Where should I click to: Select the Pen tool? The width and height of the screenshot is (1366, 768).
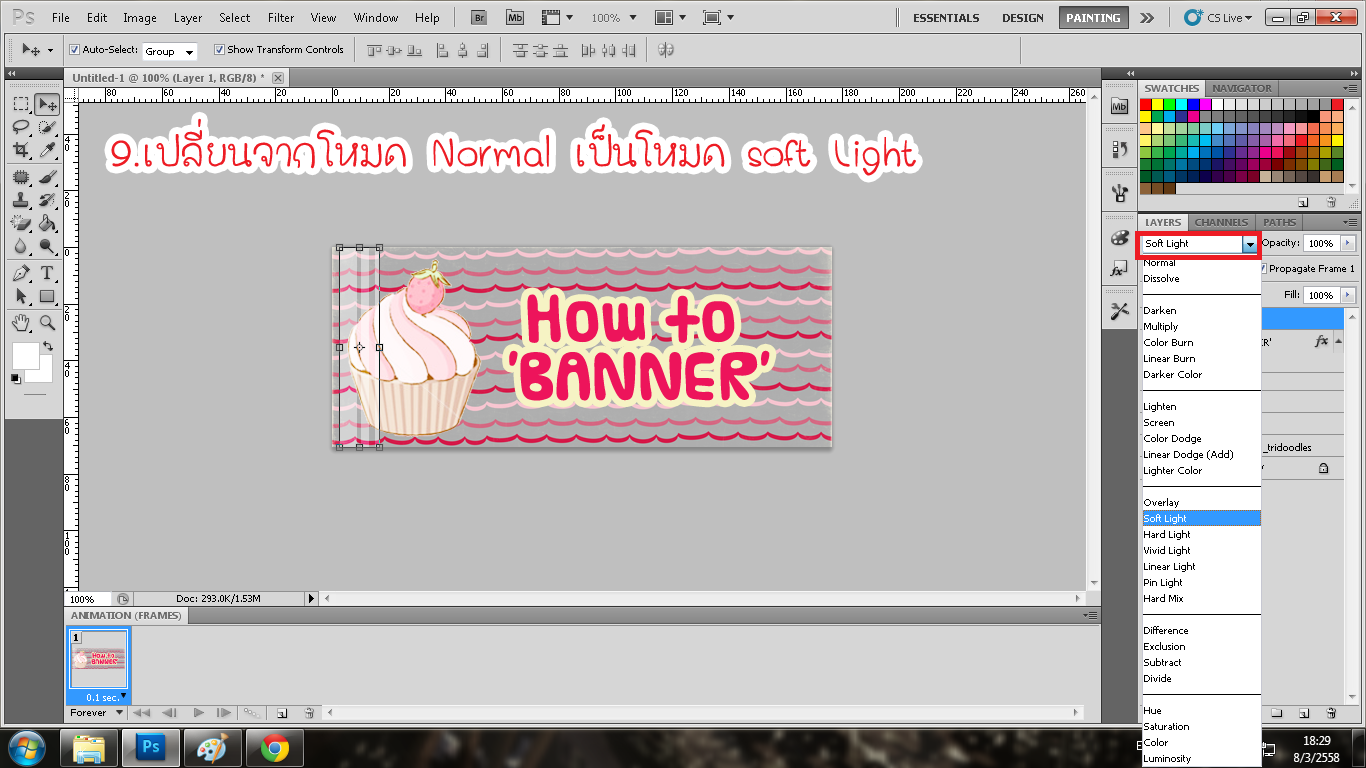point(20,273)
